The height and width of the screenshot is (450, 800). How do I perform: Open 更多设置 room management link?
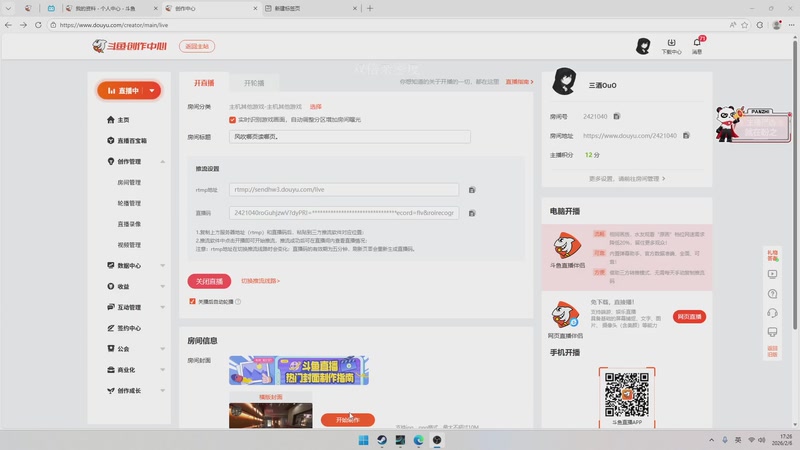click(x=627, y=179)
